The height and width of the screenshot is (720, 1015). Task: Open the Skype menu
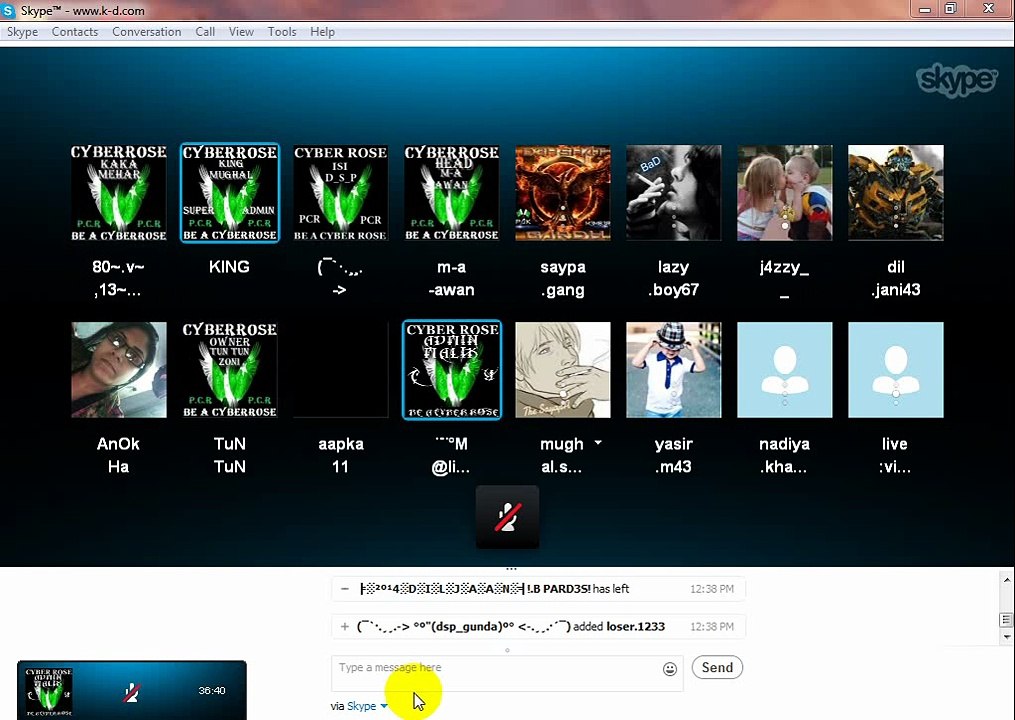22,32
